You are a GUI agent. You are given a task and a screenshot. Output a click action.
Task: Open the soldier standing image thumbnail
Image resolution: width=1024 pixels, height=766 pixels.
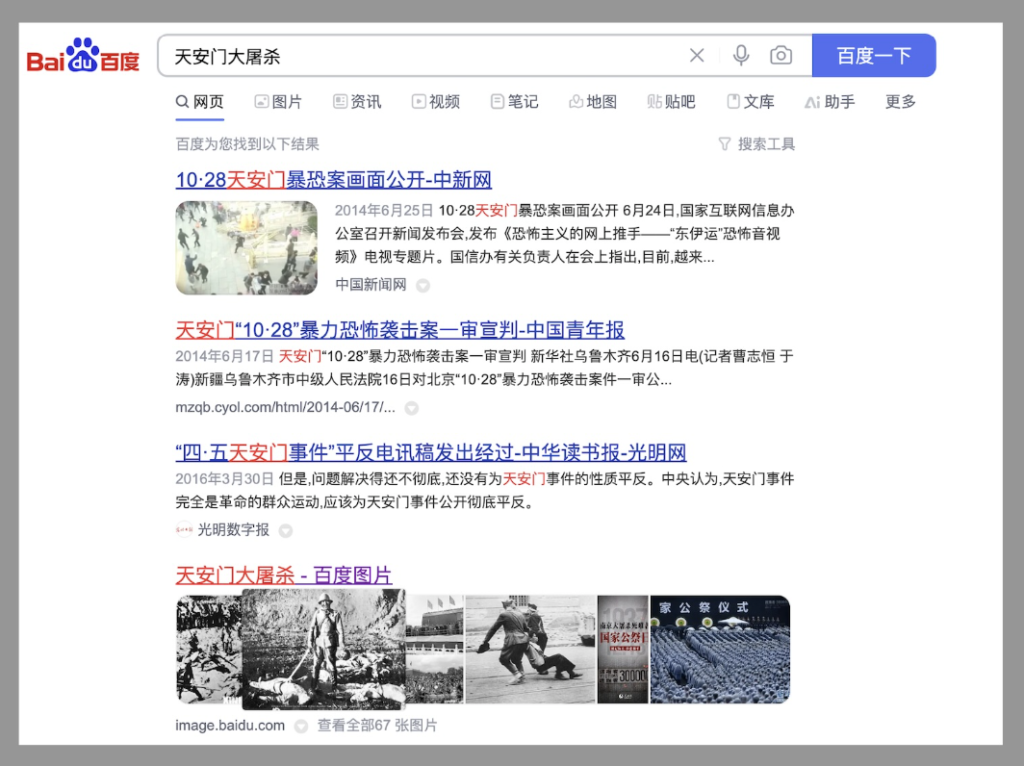pos(324,649)
